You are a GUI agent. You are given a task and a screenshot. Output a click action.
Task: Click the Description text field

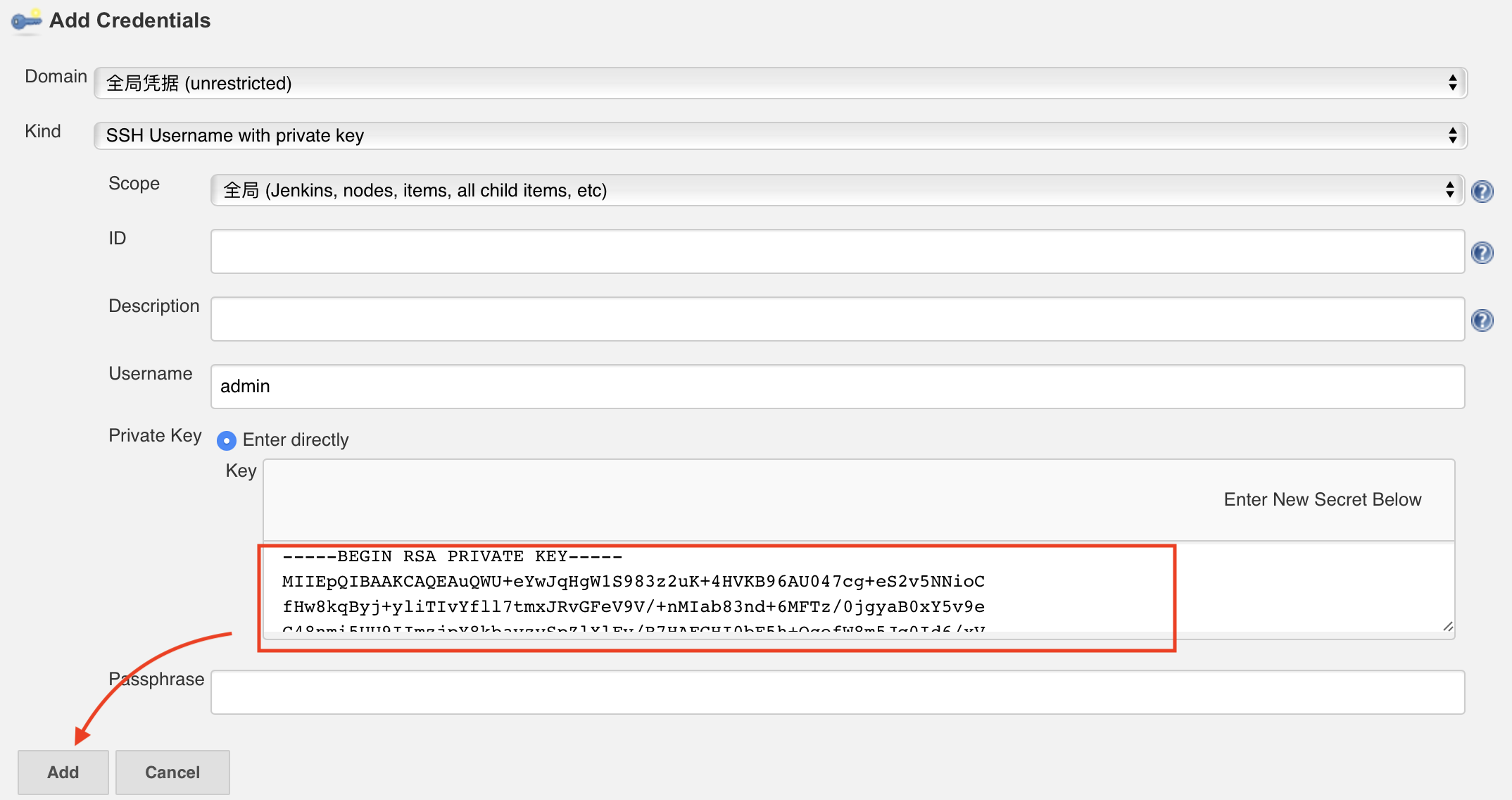click(837, 319)
